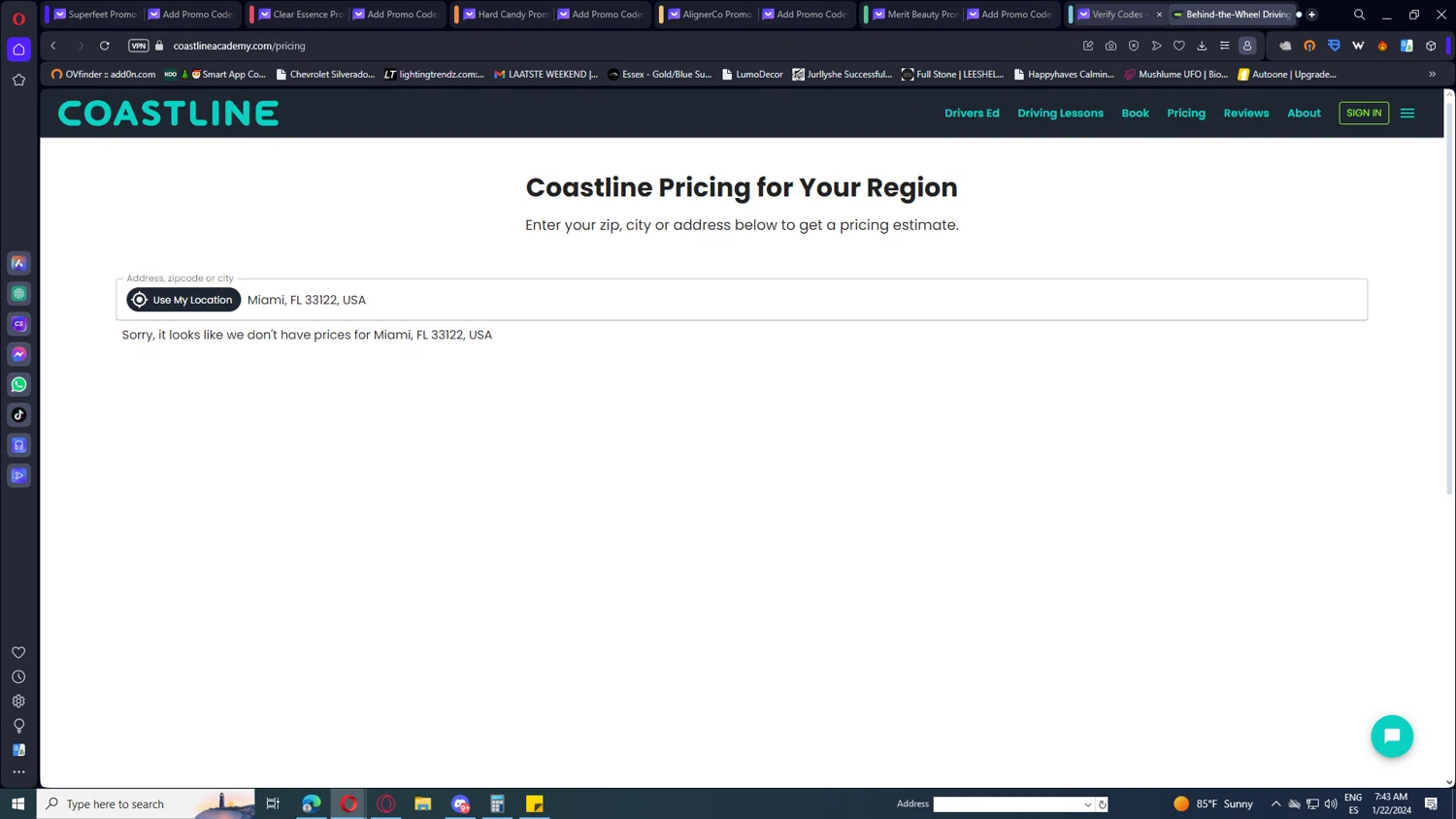
Task: Open the About nav link
Action: (1304, 114)
